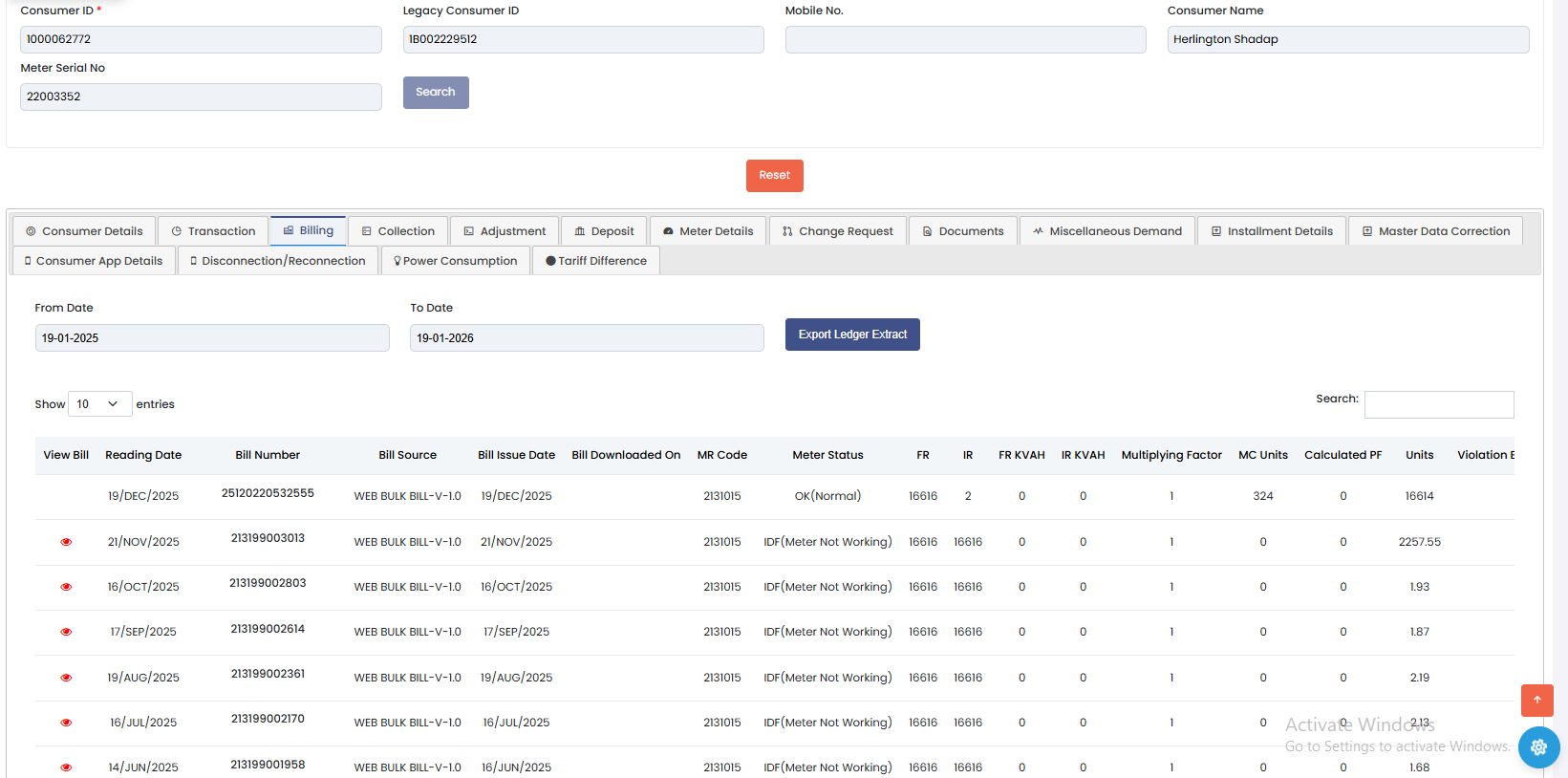The width and height of the screenshot is (1568, 778).
Task: Open the From Date picker field
Action: (x=212, y=338)
